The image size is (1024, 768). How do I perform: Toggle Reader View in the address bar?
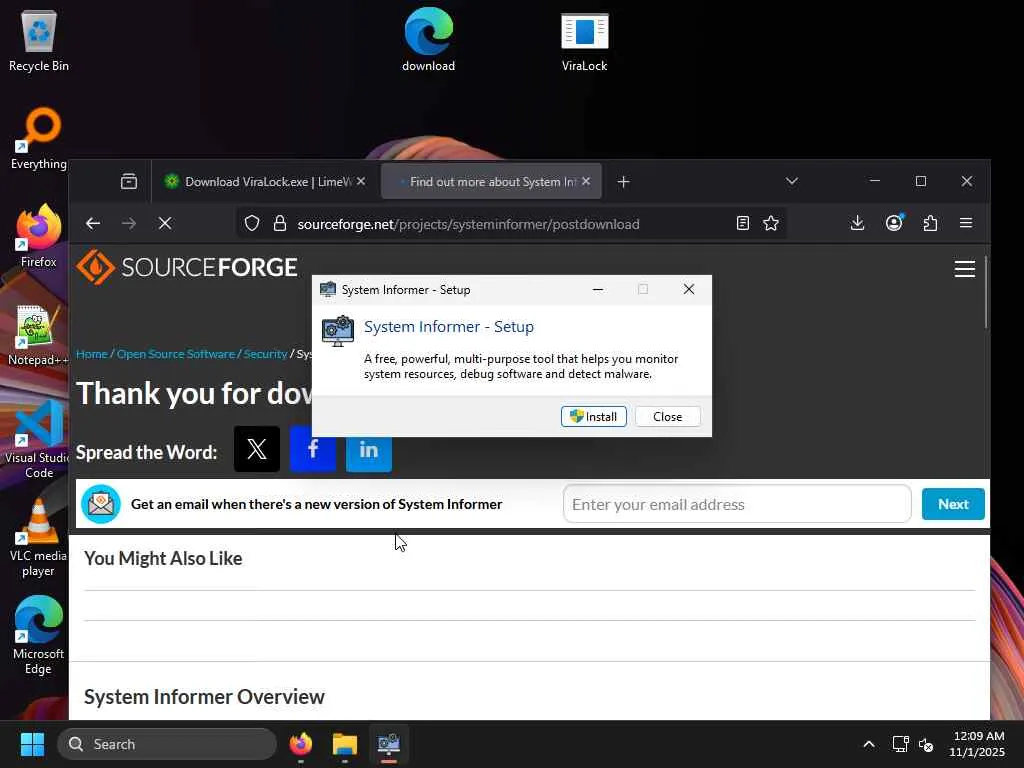tap(743, 223)
